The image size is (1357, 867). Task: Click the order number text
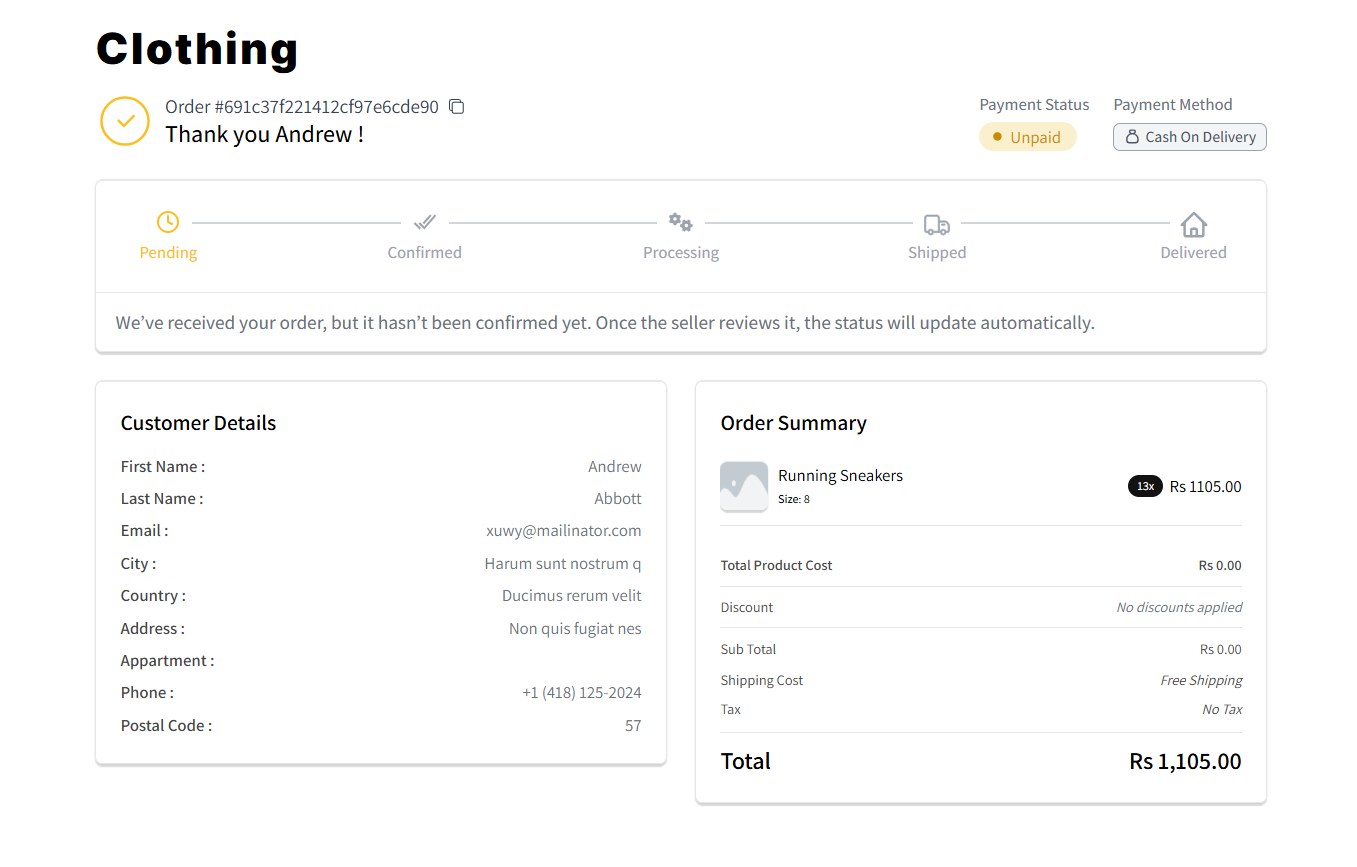[x=302, y=107]
